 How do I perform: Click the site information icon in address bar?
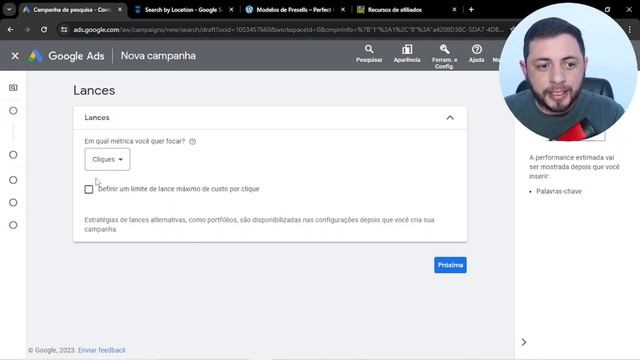point(64,29)
